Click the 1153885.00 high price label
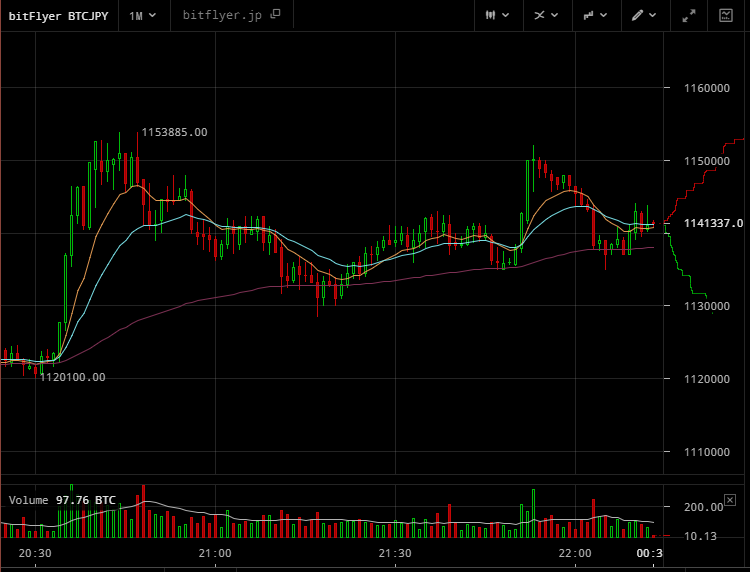Image resolution: width=750 pixels, height=572 pixels. click(x=175, y=132)
